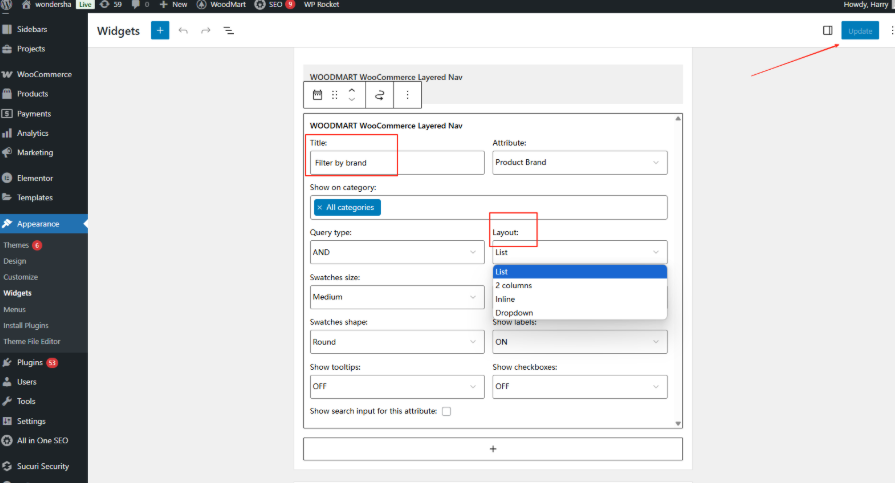Open the widget block options (three dots)
The image size is (895, 483).
coord(407,95)
